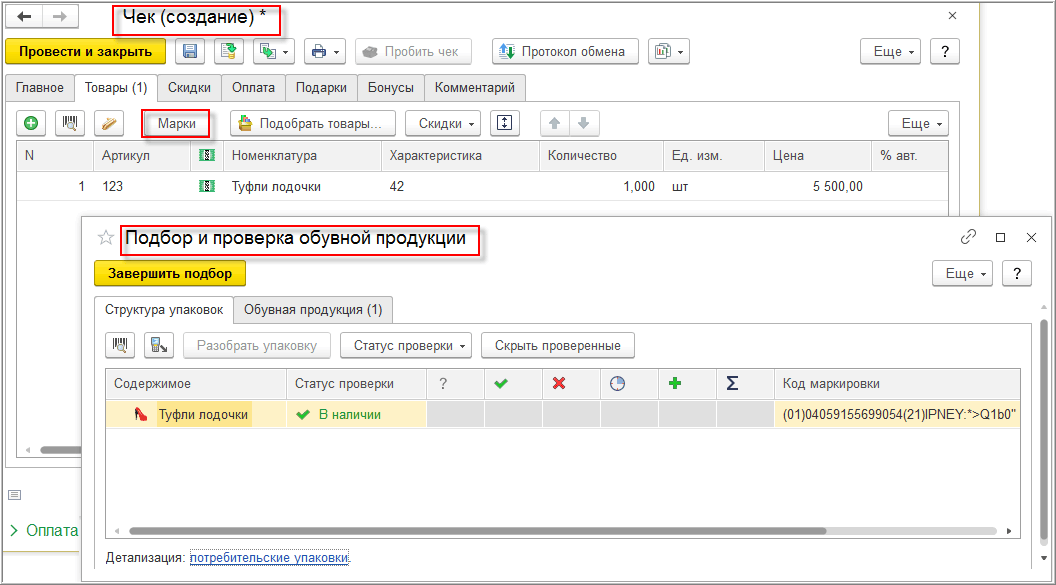Click the split-row icon after Скидки
Screen dimensions: 1056x585
(x=505, y=123)
